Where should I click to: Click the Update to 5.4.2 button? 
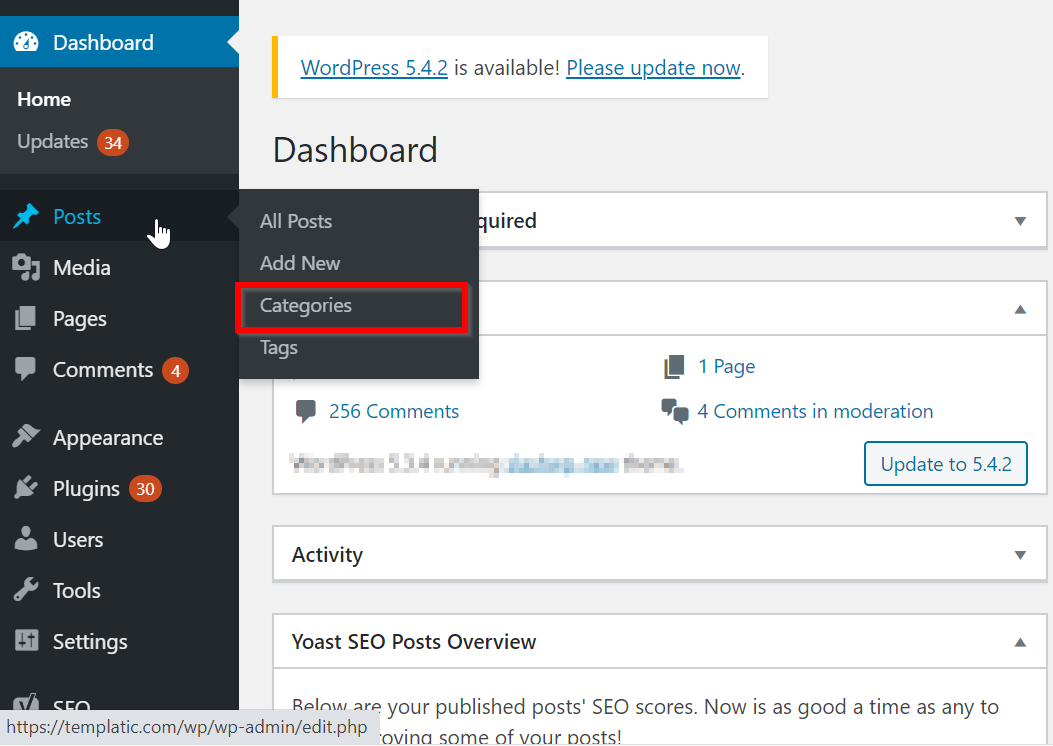[946, 463]
